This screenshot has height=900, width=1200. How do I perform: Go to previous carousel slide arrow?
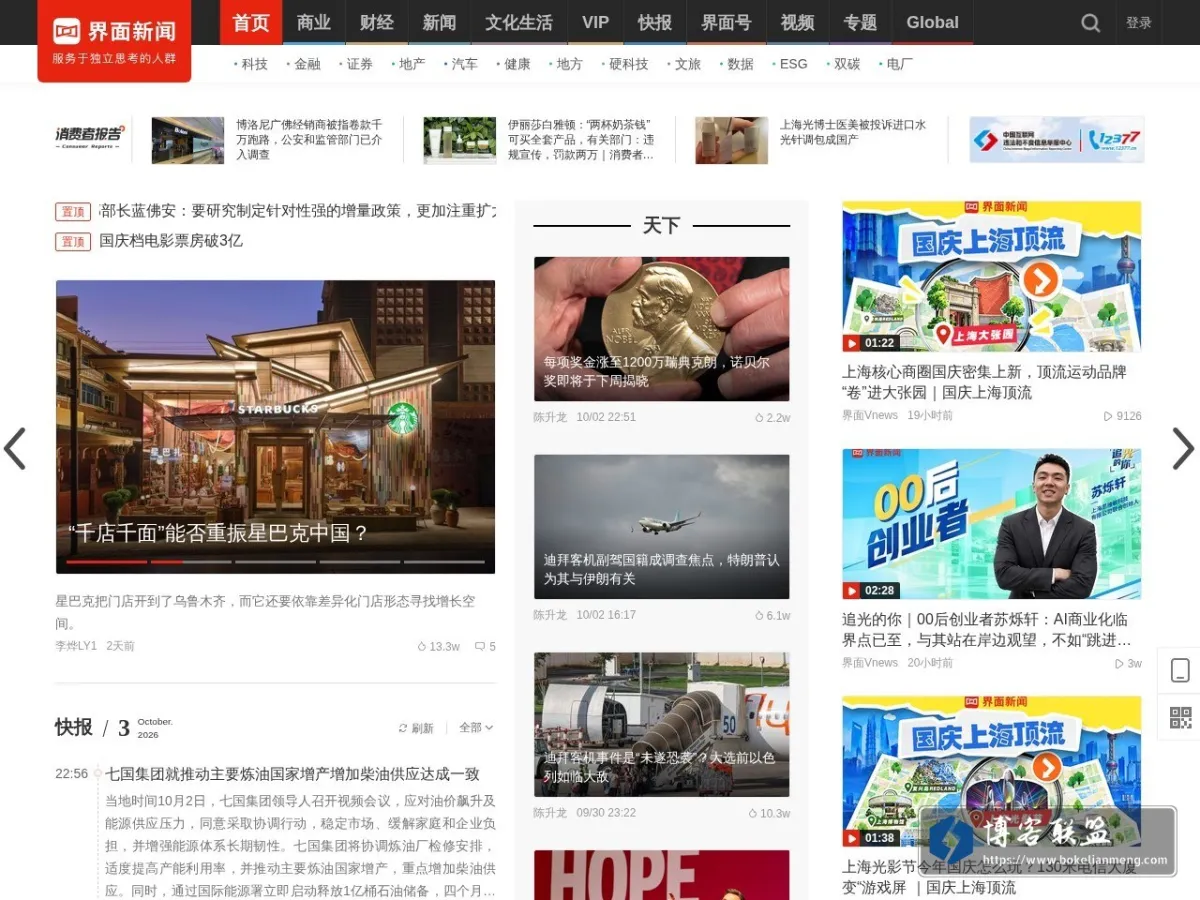[15, 449]
